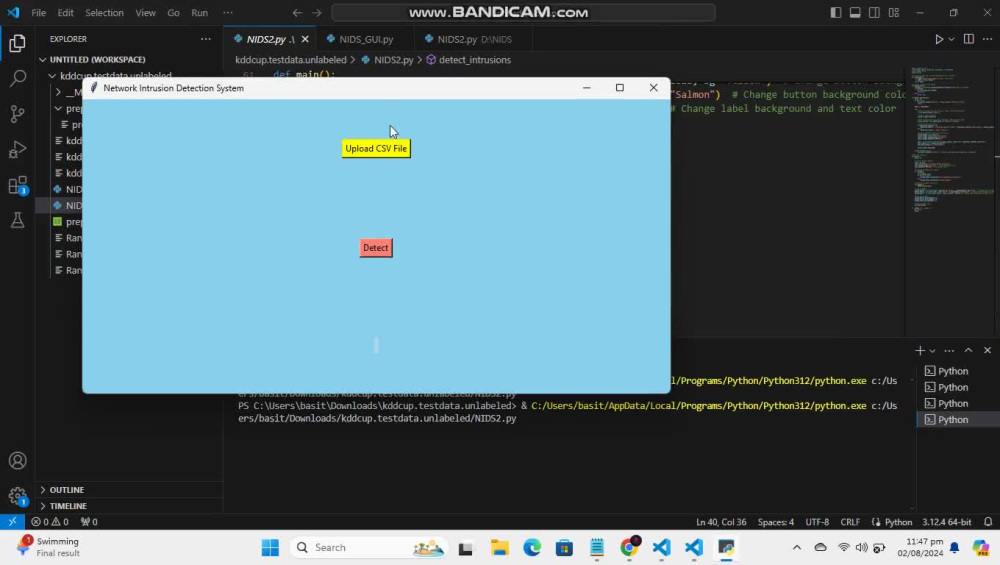Open Microsoft Edge from taskbar

532,547
